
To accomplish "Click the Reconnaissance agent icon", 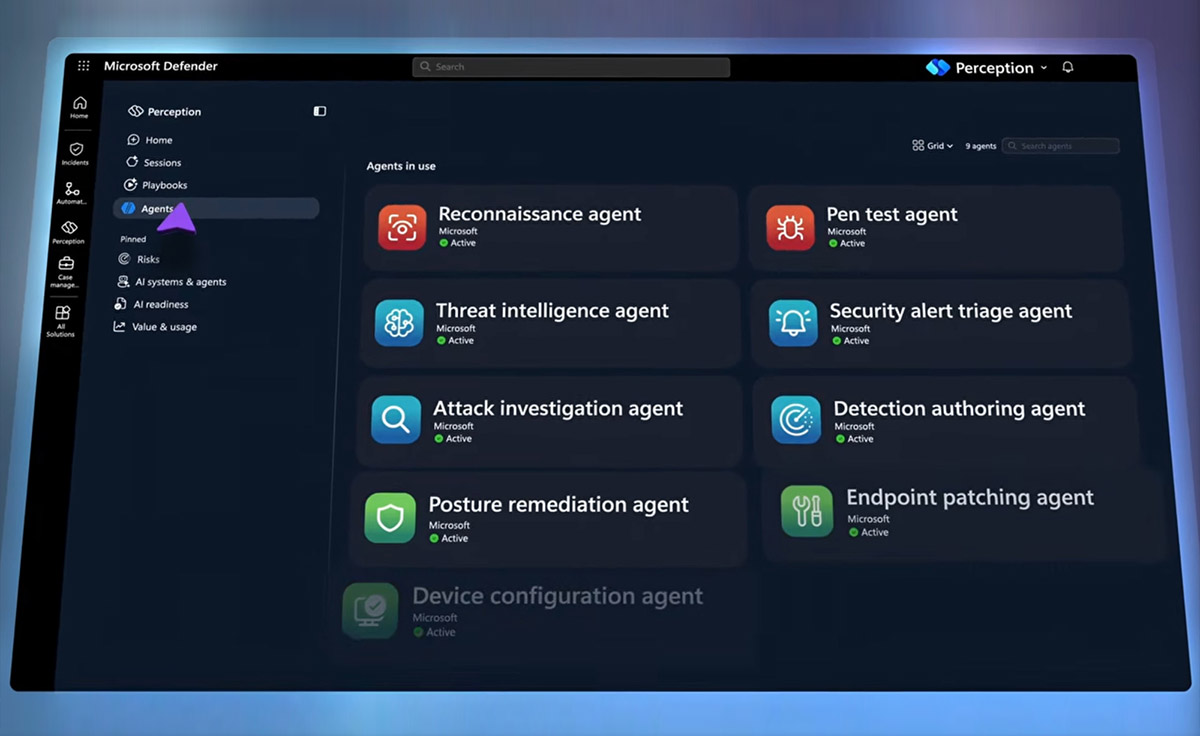I will click(x=402, y=227).
